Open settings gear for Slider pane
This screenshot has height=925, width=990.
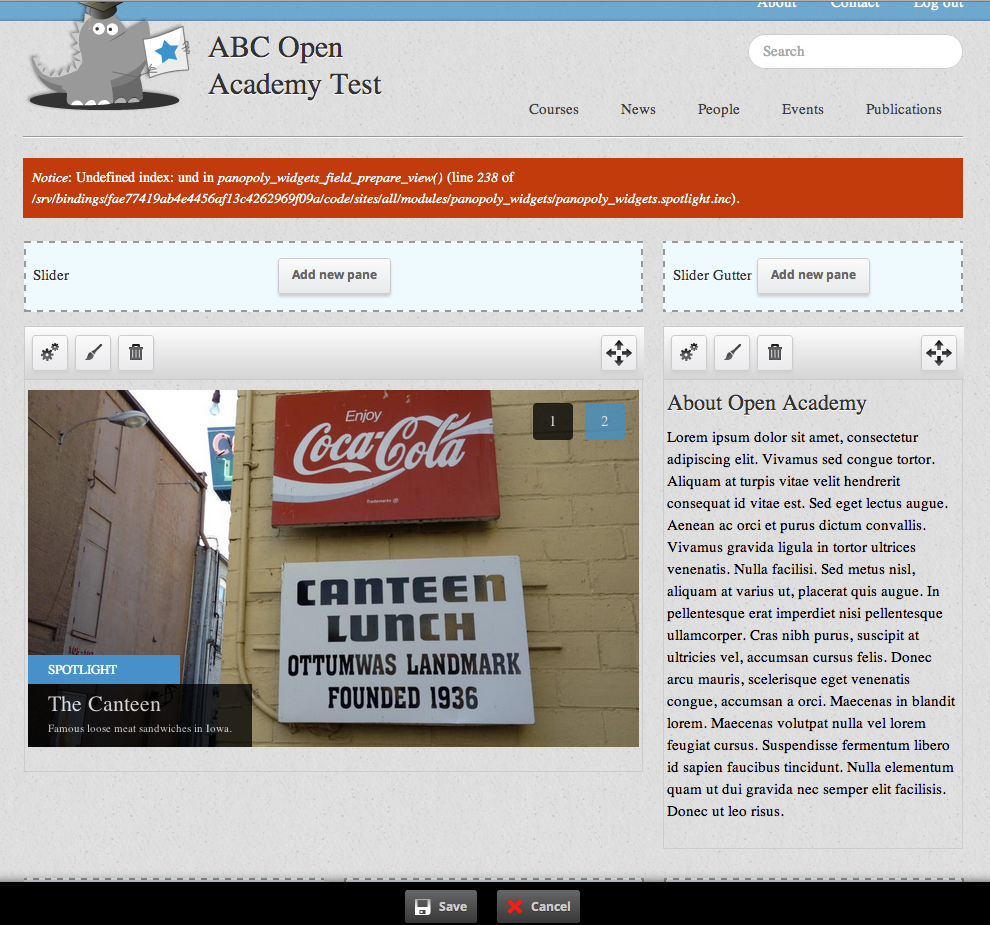50,352
